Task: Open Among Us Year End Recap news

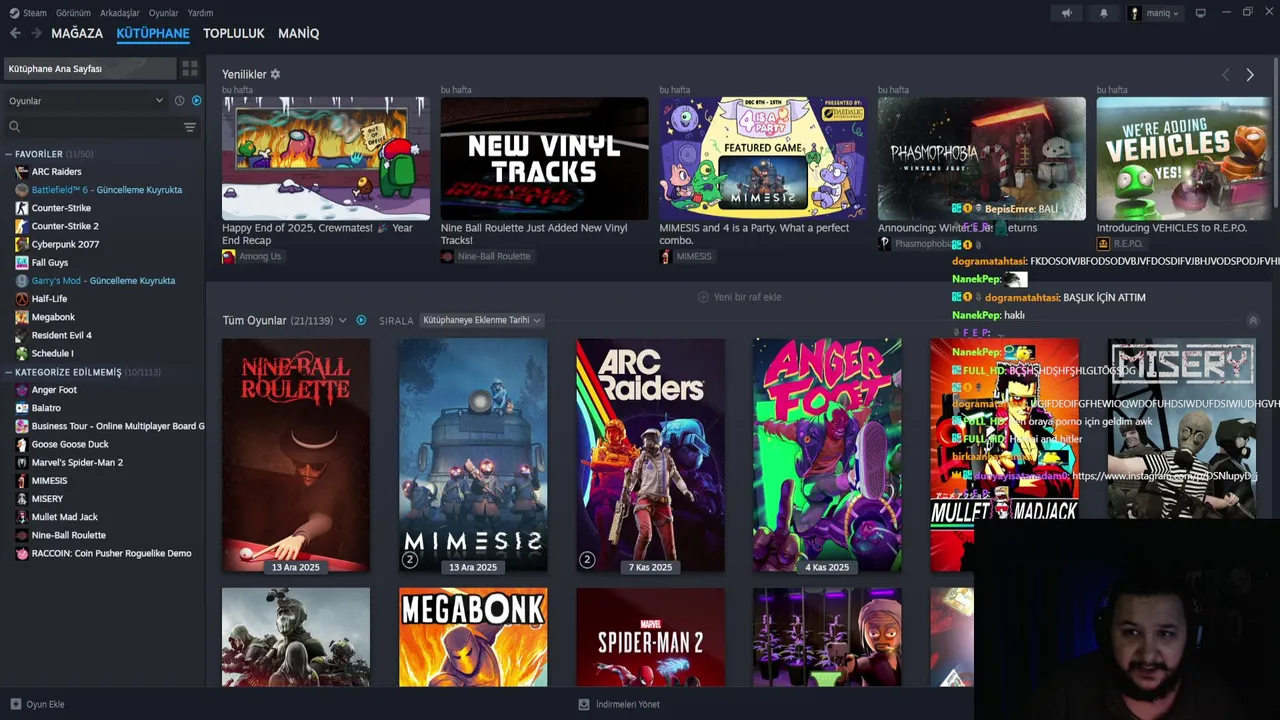Action: (326, 158)
